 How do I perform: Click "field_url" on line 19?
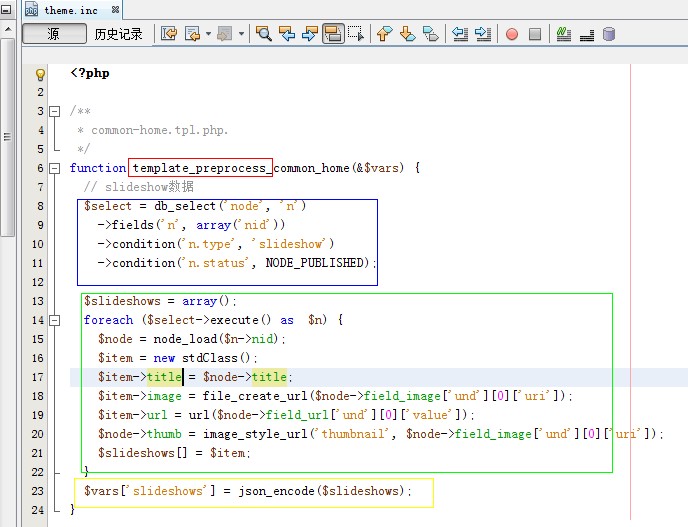297,415
